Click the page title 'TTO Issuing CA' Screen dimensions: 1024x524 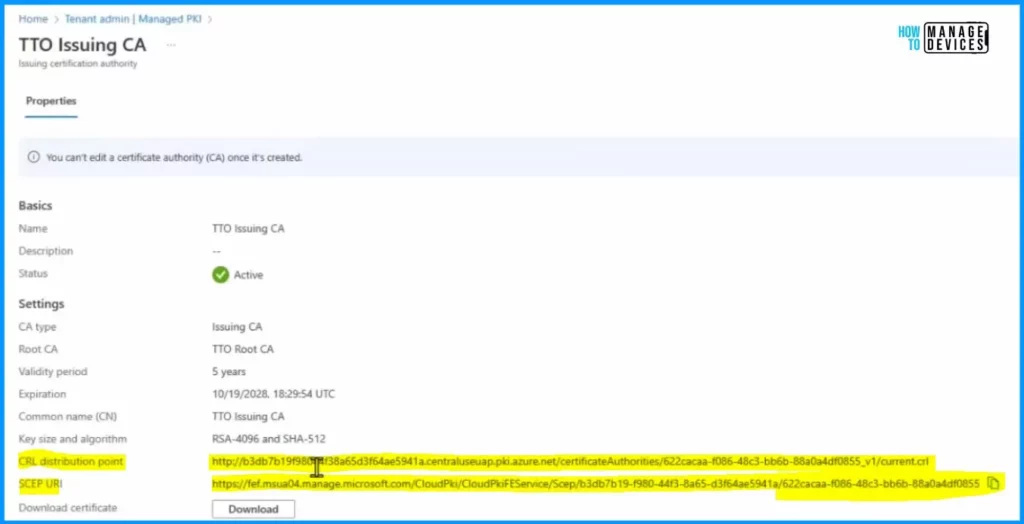[82, 45]
